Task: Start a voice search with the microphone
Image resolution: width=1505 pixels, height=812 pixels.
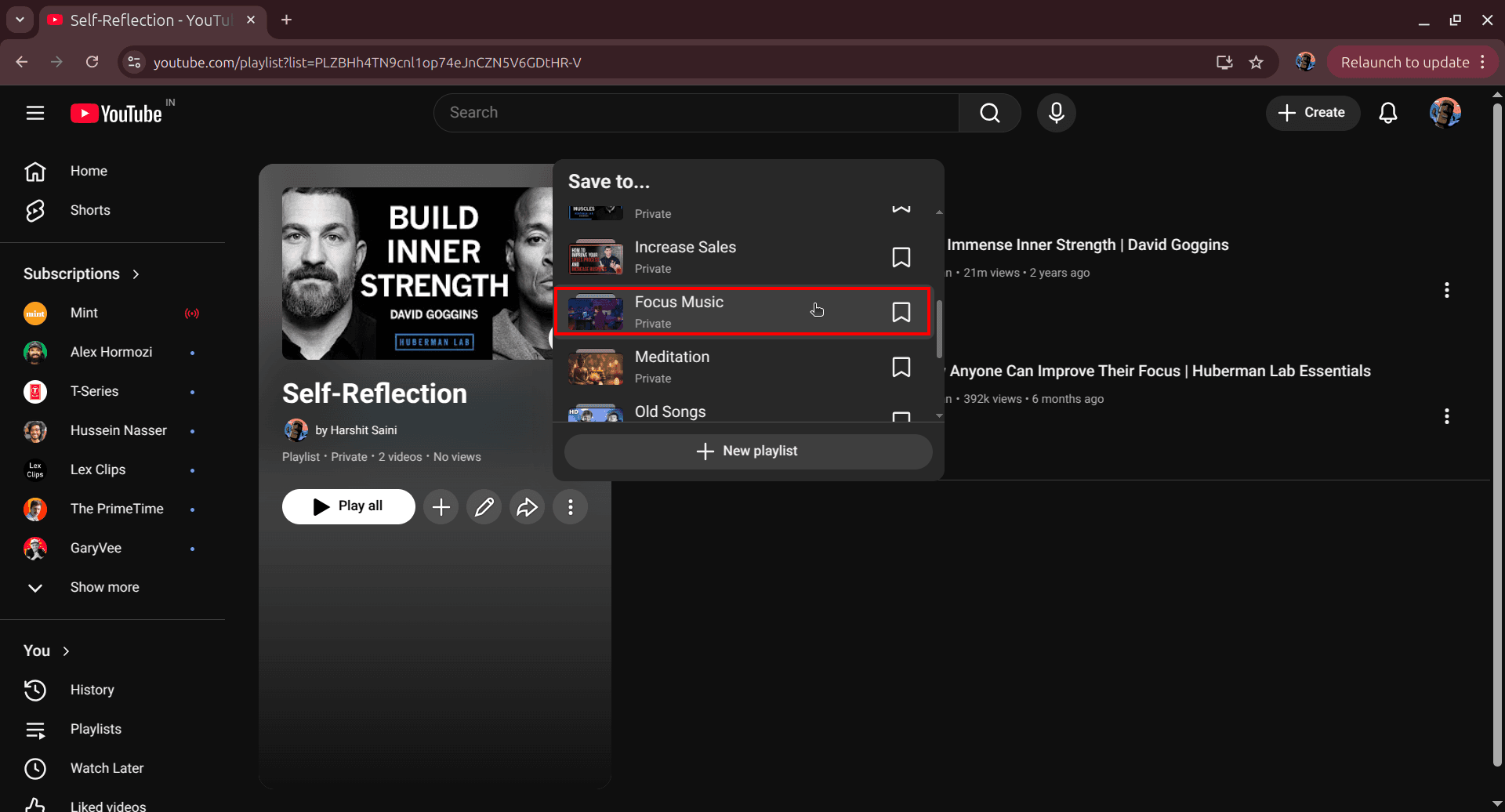Action: [x=1056, y=112]
